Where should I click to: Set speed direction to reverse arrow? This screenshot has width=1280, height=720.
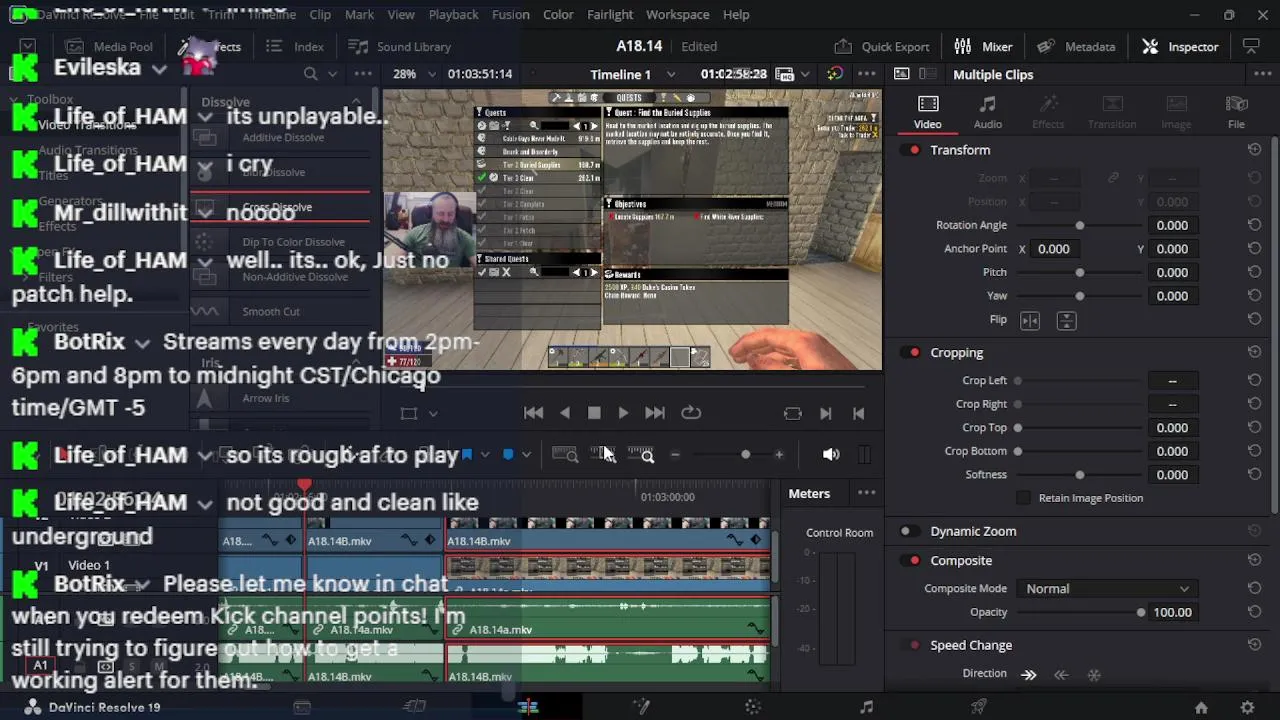1061,674
